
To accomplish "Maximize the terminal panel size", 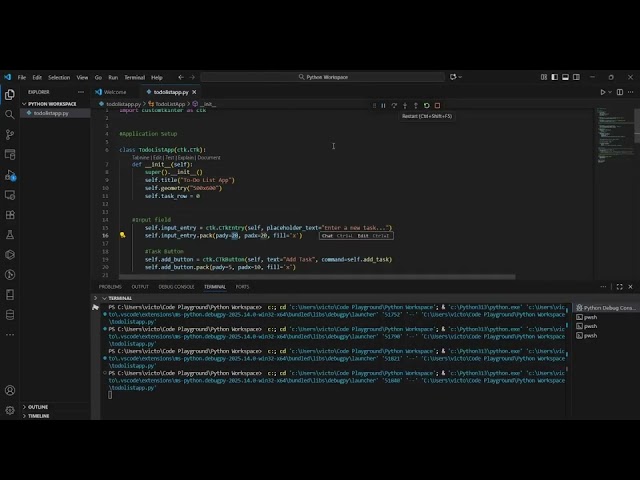I will pyautogui.click(x=620, y=287).
